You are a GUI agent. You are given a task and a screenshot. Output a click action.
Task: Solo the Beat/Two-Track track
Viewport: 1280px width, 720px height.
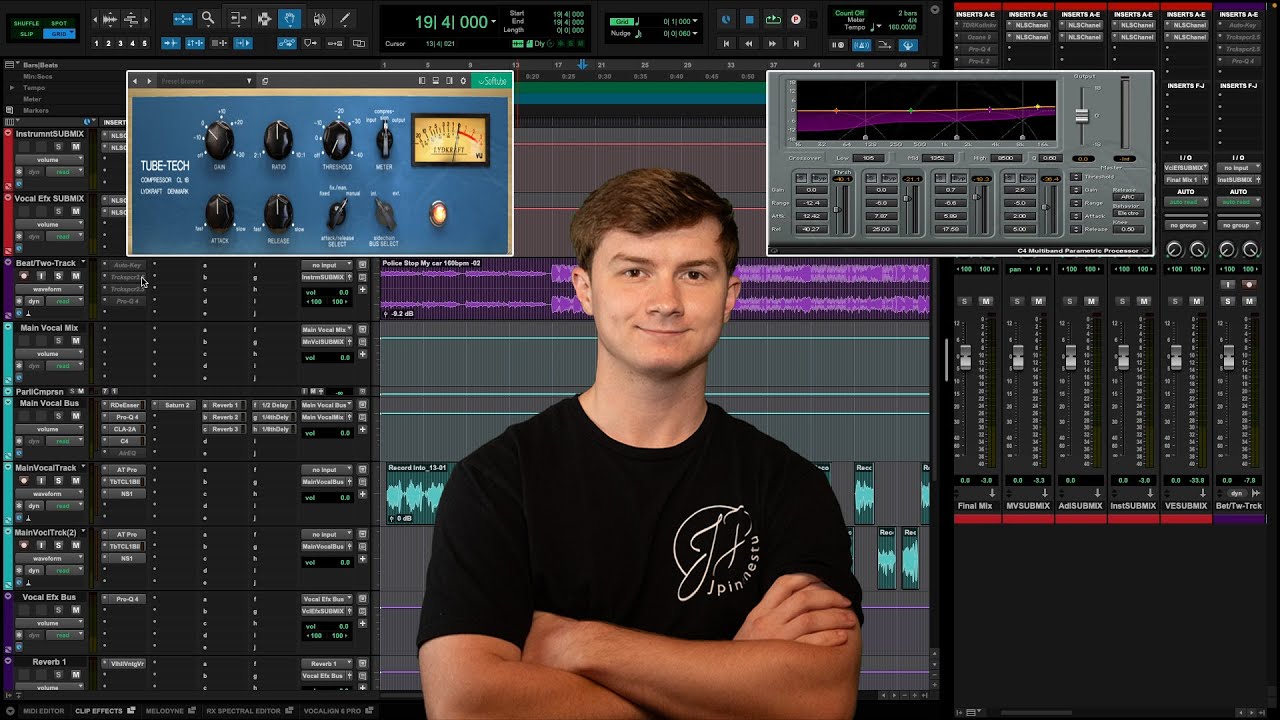click(58, 276)
